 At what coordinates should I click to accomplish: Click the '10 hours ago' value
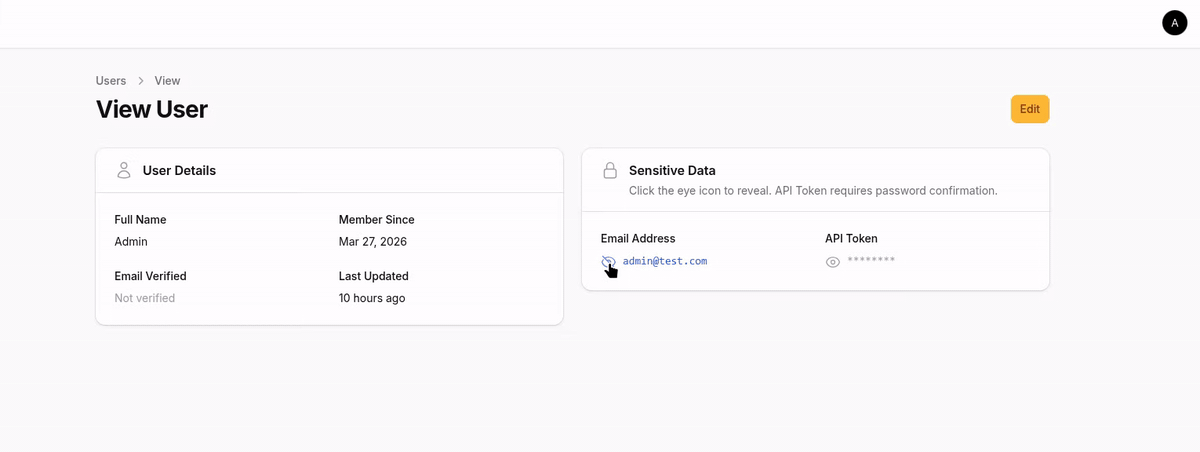click(372, 298)
